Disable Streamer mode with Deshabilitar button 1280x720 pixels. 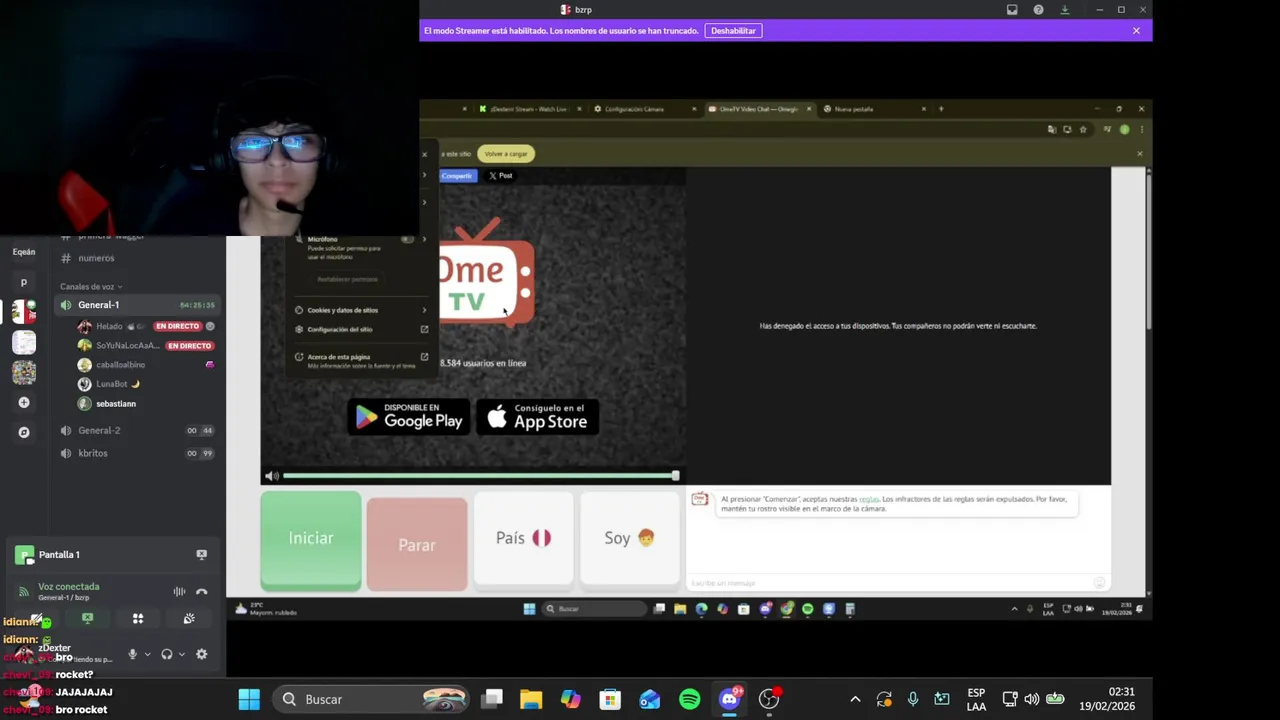click(733, 31)
